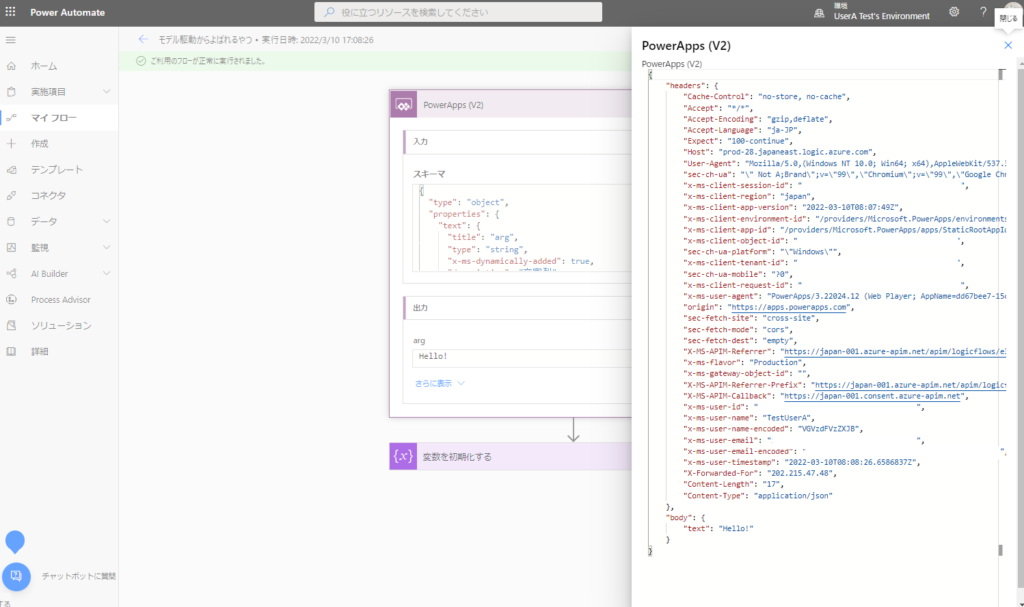Open settings gear in top bar
Viewport: 1024px width, 607px height.
pyautogui.click(x=954, y=12)
